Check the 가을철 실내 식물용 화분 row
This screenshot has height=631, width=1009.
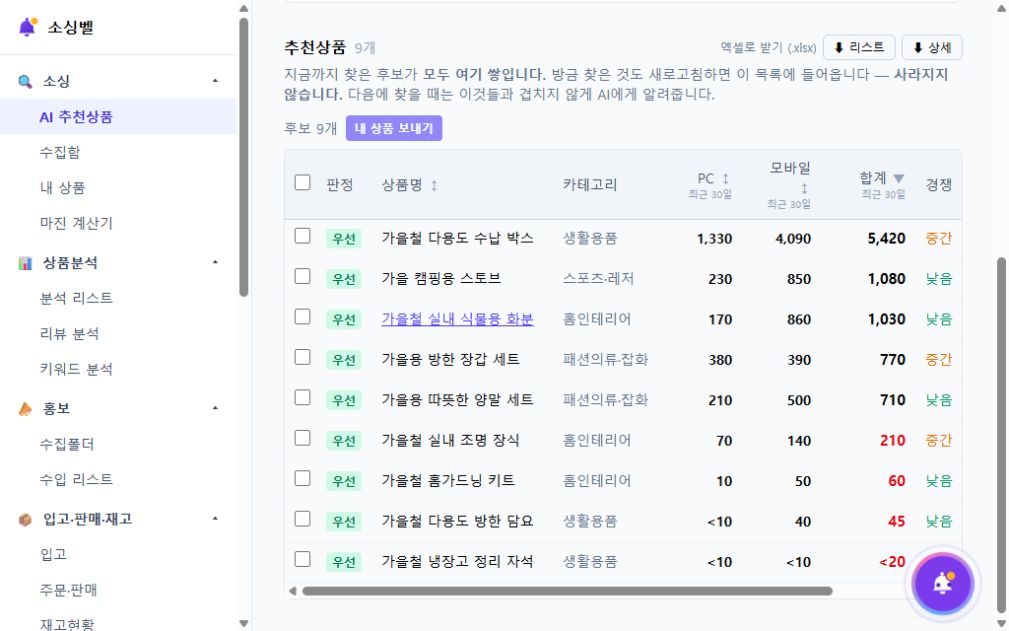pos(302,317)
